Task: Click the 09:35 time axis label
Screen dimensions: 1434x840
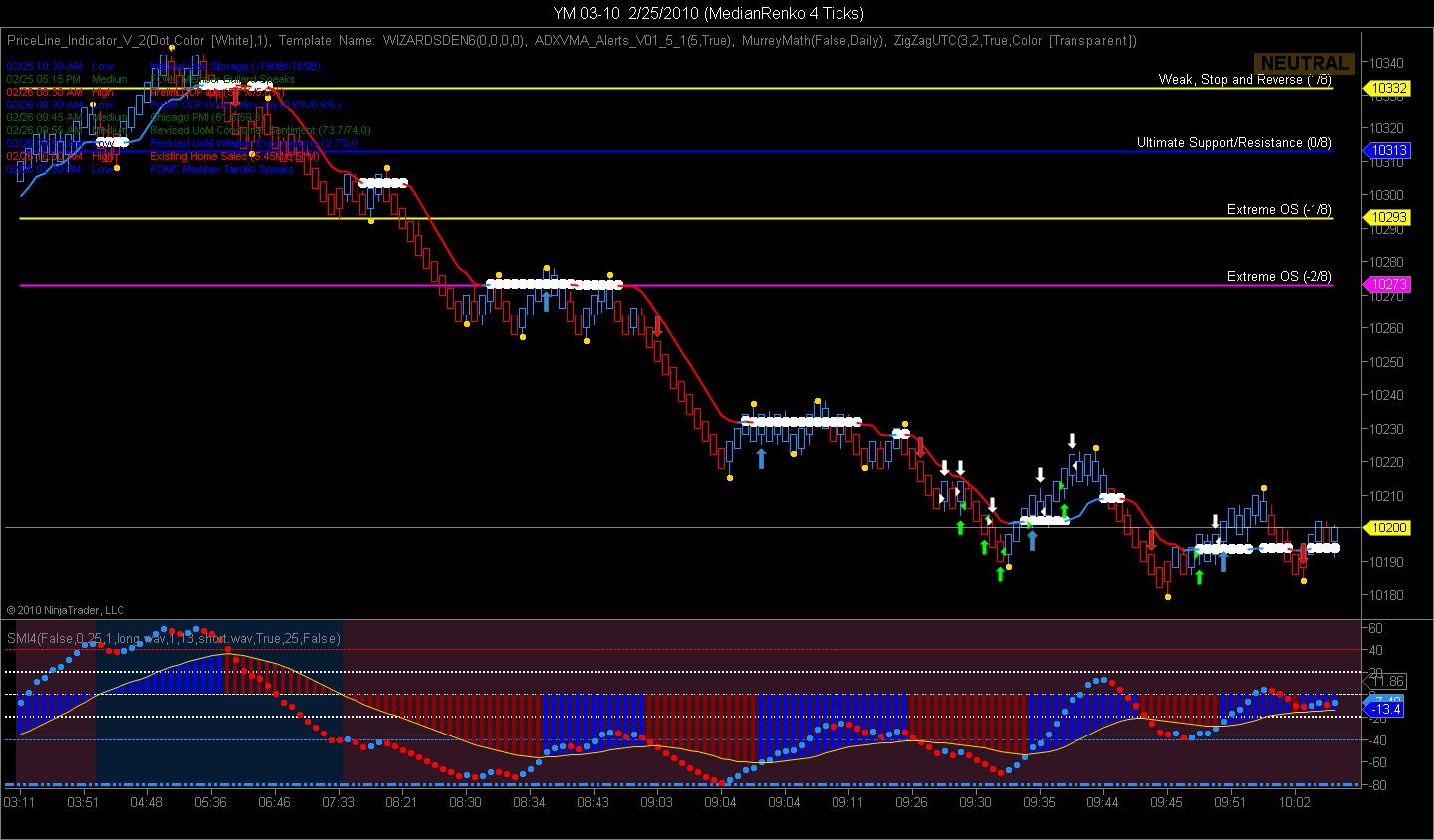Action: (1040, 801)
